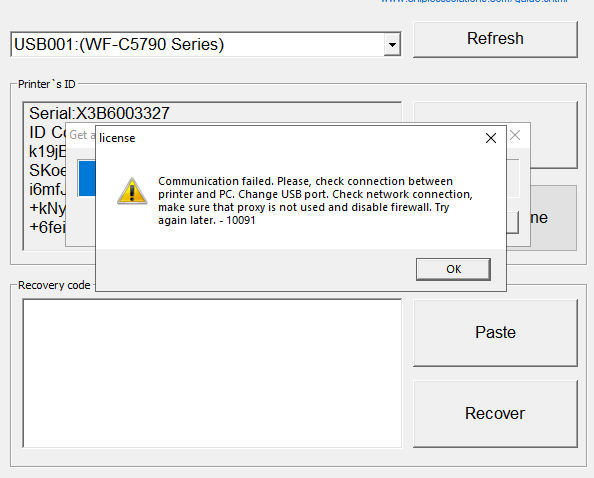594x478 pixels.
Task: Click the '+6fei' line in ID code
Action: pyautogui.click(x=47, y=227)
